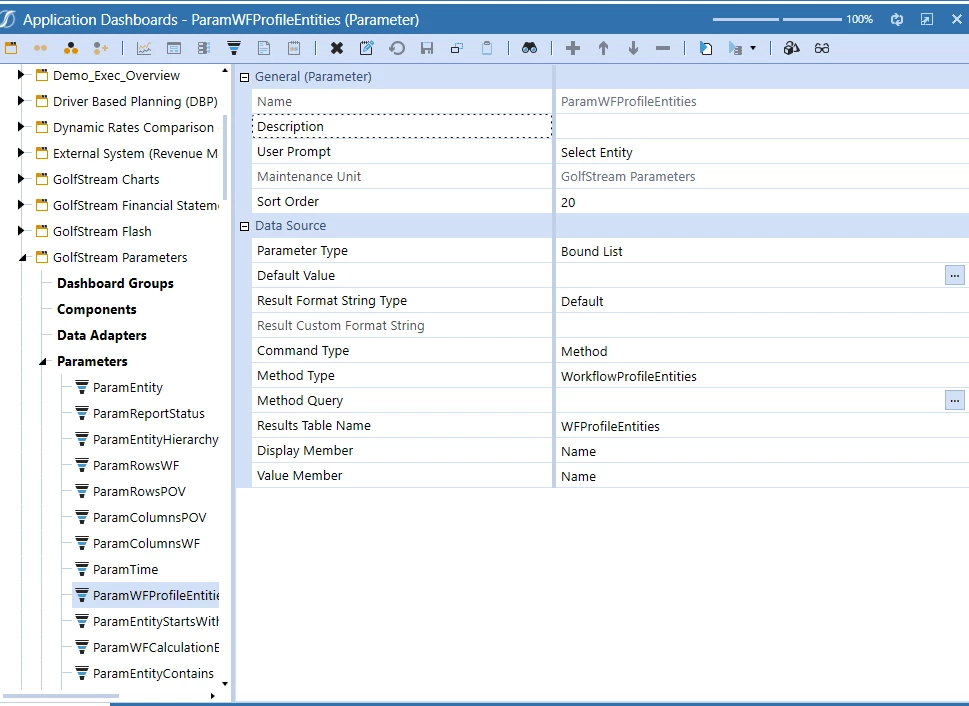Viewport: 969px width, 706px height.
Task: Click the Sort Order value field
Action: tap(762, 202)
